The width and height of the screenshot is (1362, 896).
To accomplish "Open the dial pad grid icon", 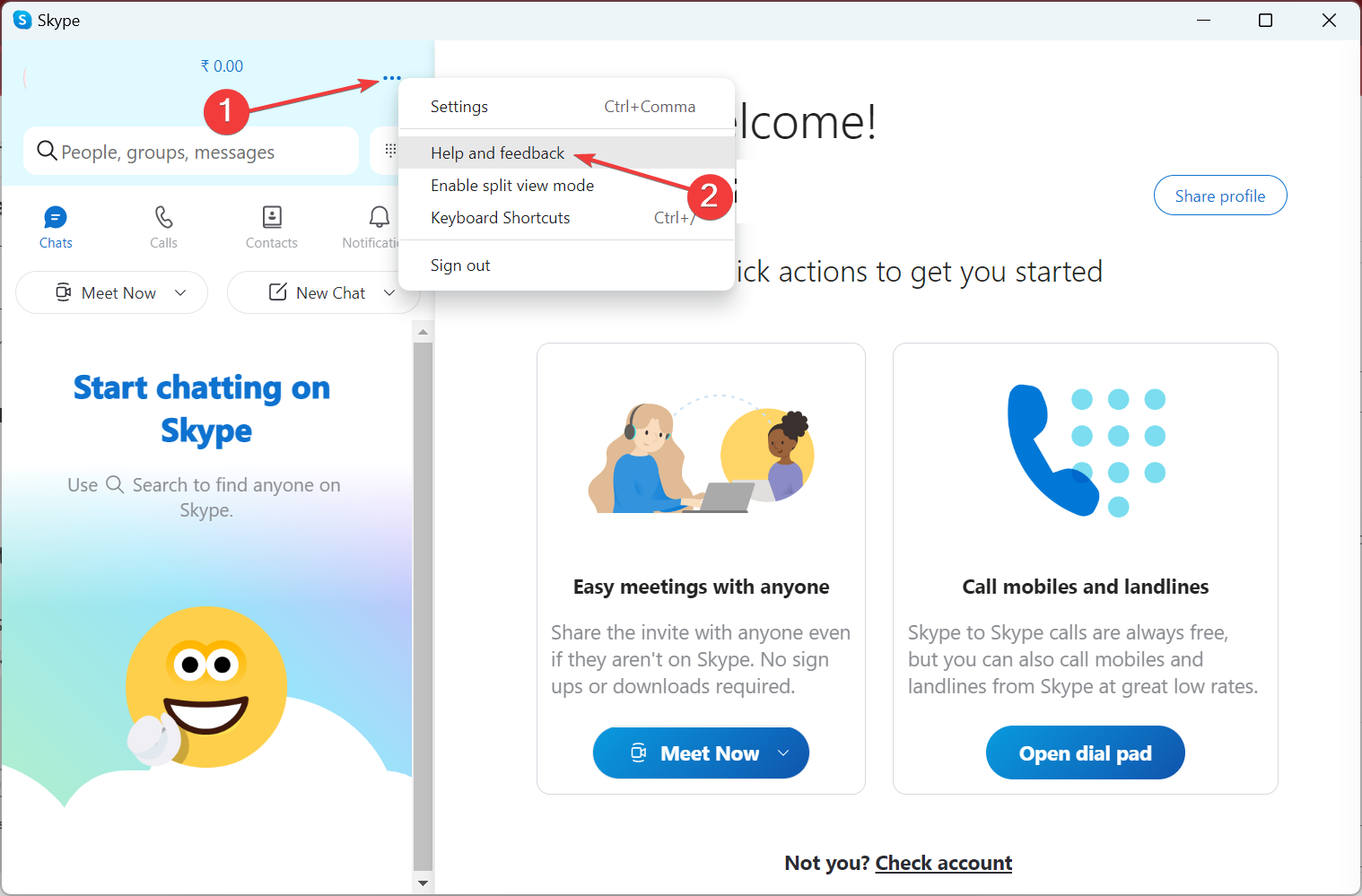I will (x=390, y=150).
